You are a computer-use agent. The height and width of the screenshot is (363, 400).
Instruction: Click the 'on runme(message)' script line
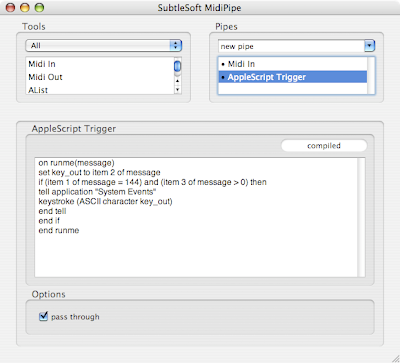(76, 163)
